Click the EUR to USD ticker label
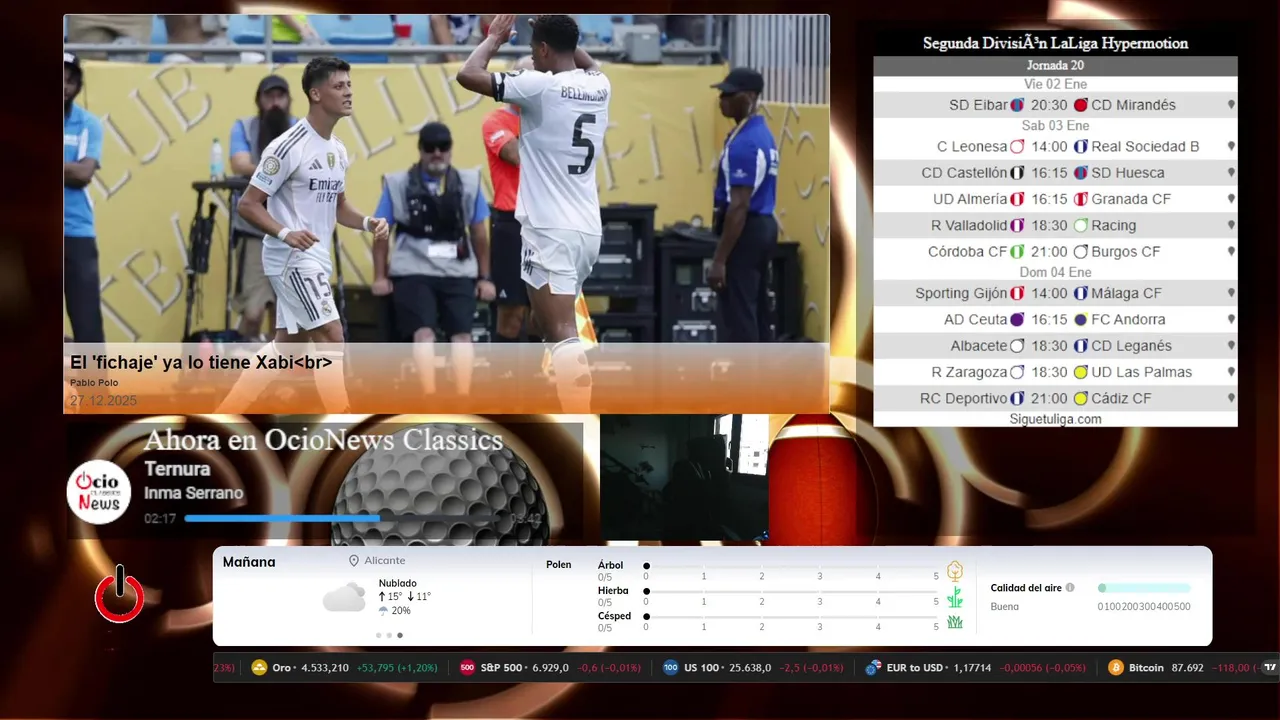 [915, 668]
